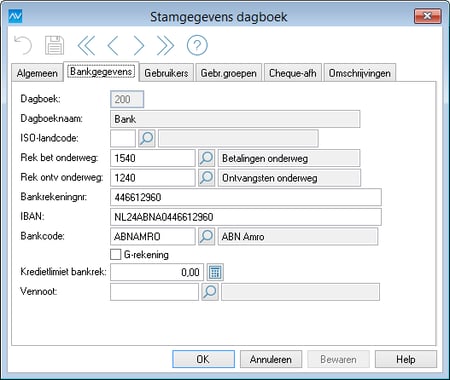Open Vennoot lookup magnifier
Screen dimensions: 450x380
[x=210, y=292]
